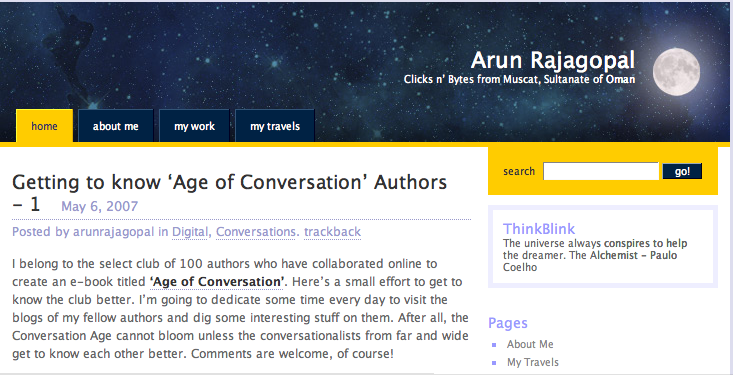Screen dimensions: 733x375
Task: Click the Arun Rajagopal blog title
Action: point(553,60)
